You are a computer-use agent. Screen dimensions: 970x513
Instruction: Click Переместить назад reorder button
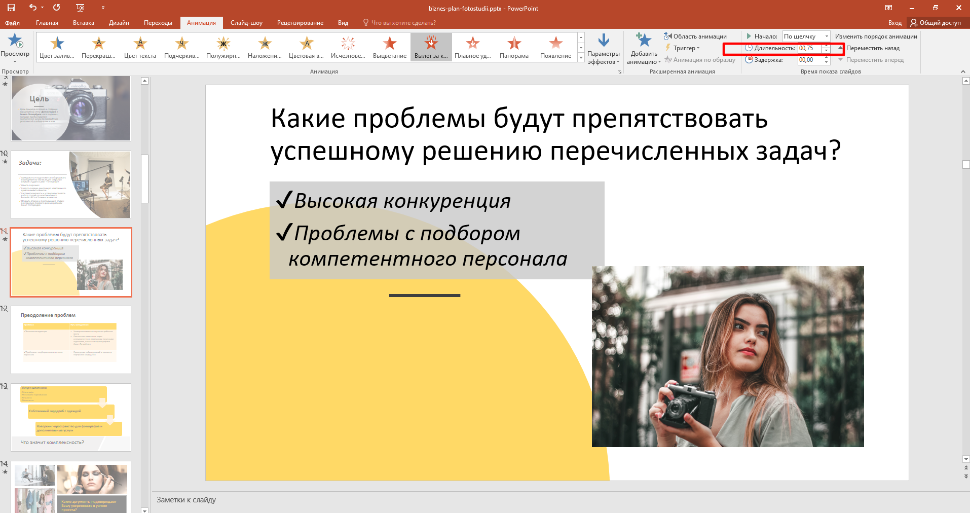[869, 48]
